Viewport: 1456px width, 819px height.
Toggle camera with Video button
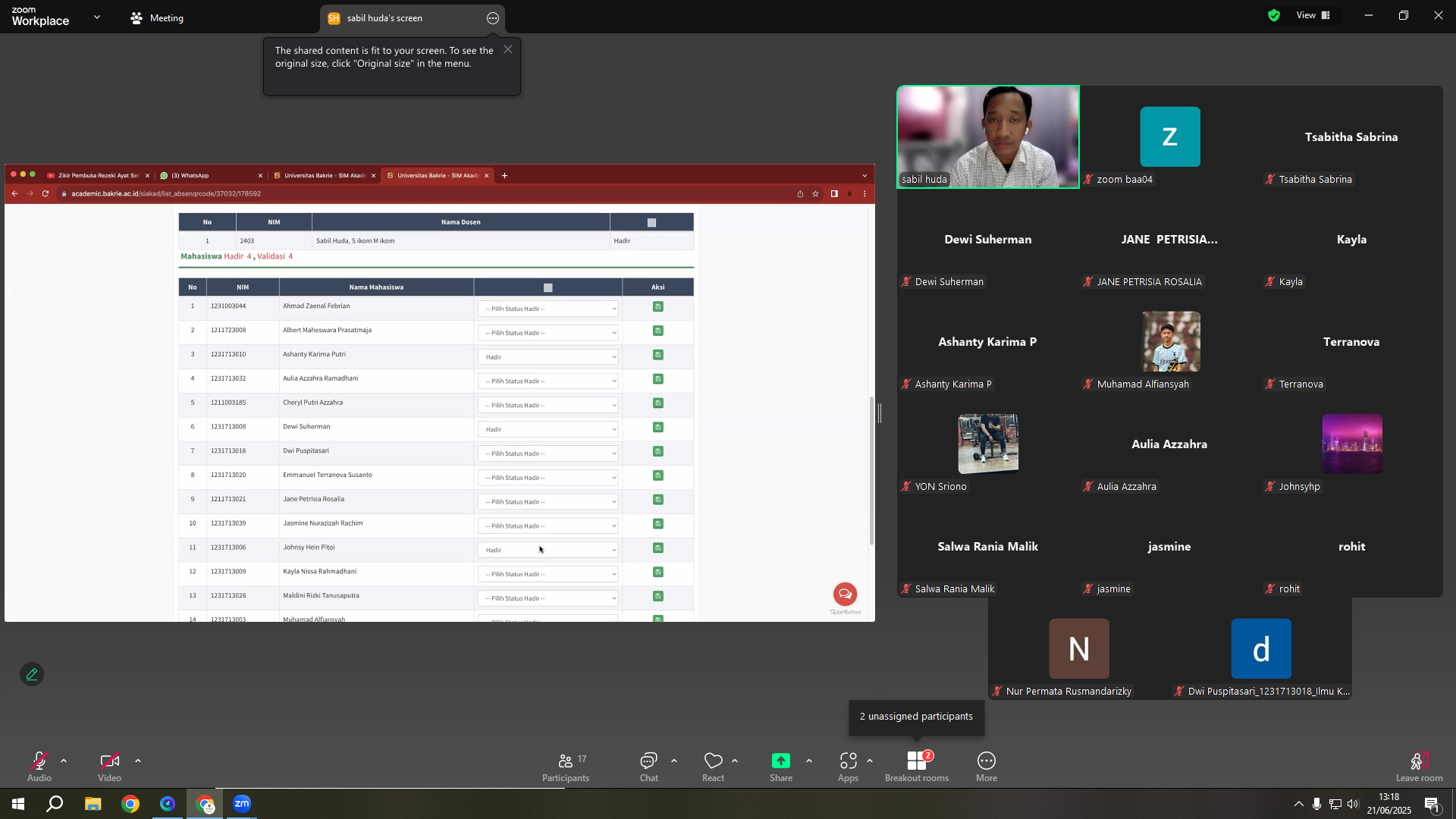pos(109,761)
